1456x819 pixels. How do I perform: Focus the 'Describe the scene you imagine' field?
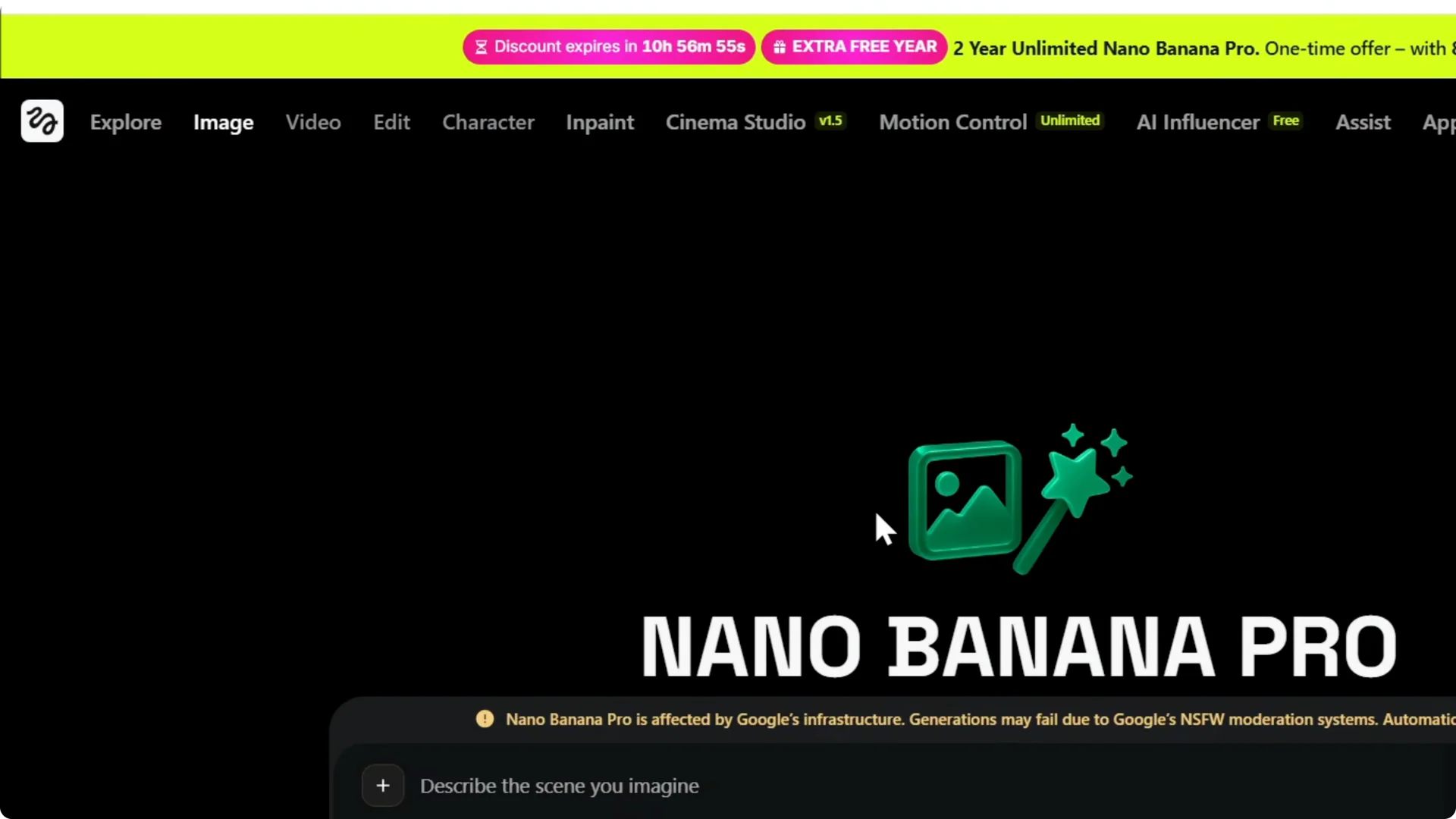[x=560, y=786]
